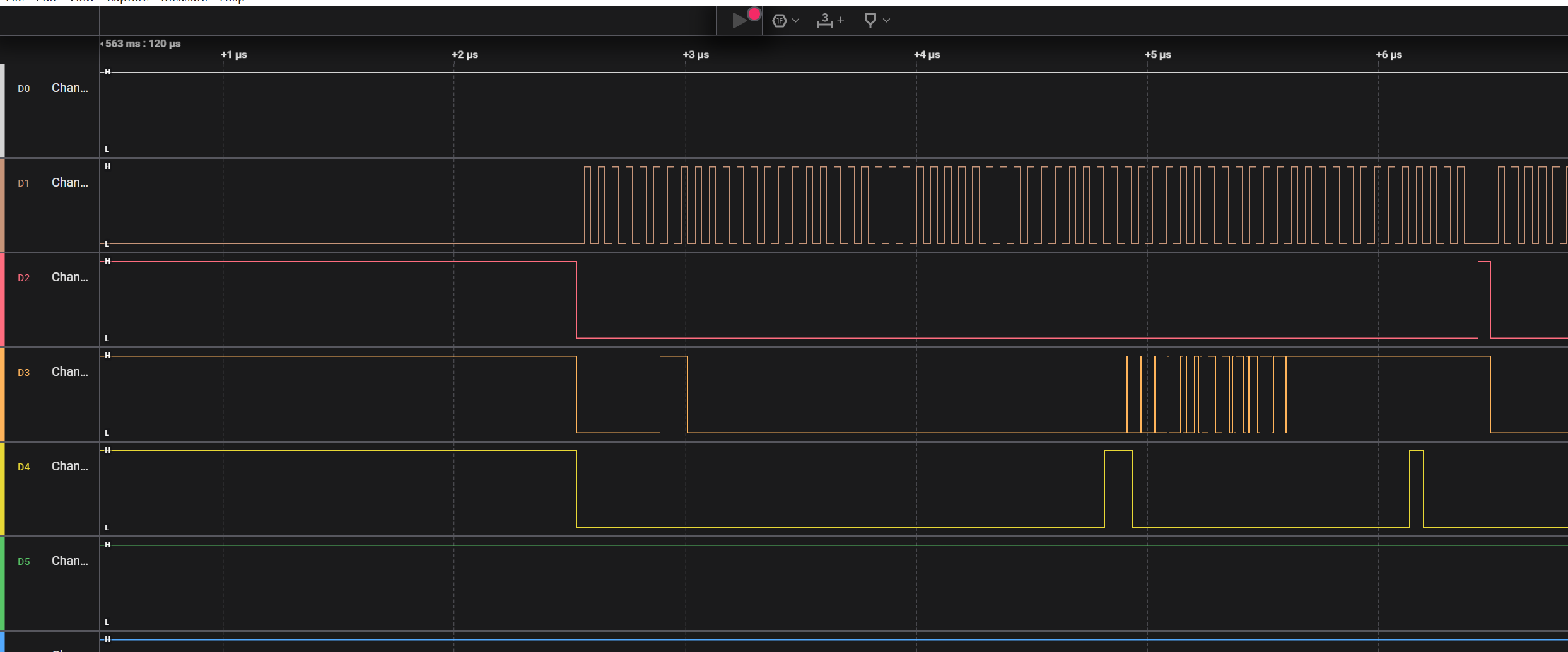The image size is (1568, 652).
Task: Select the timing marker flag icon
Action: [x=870, y=21]
